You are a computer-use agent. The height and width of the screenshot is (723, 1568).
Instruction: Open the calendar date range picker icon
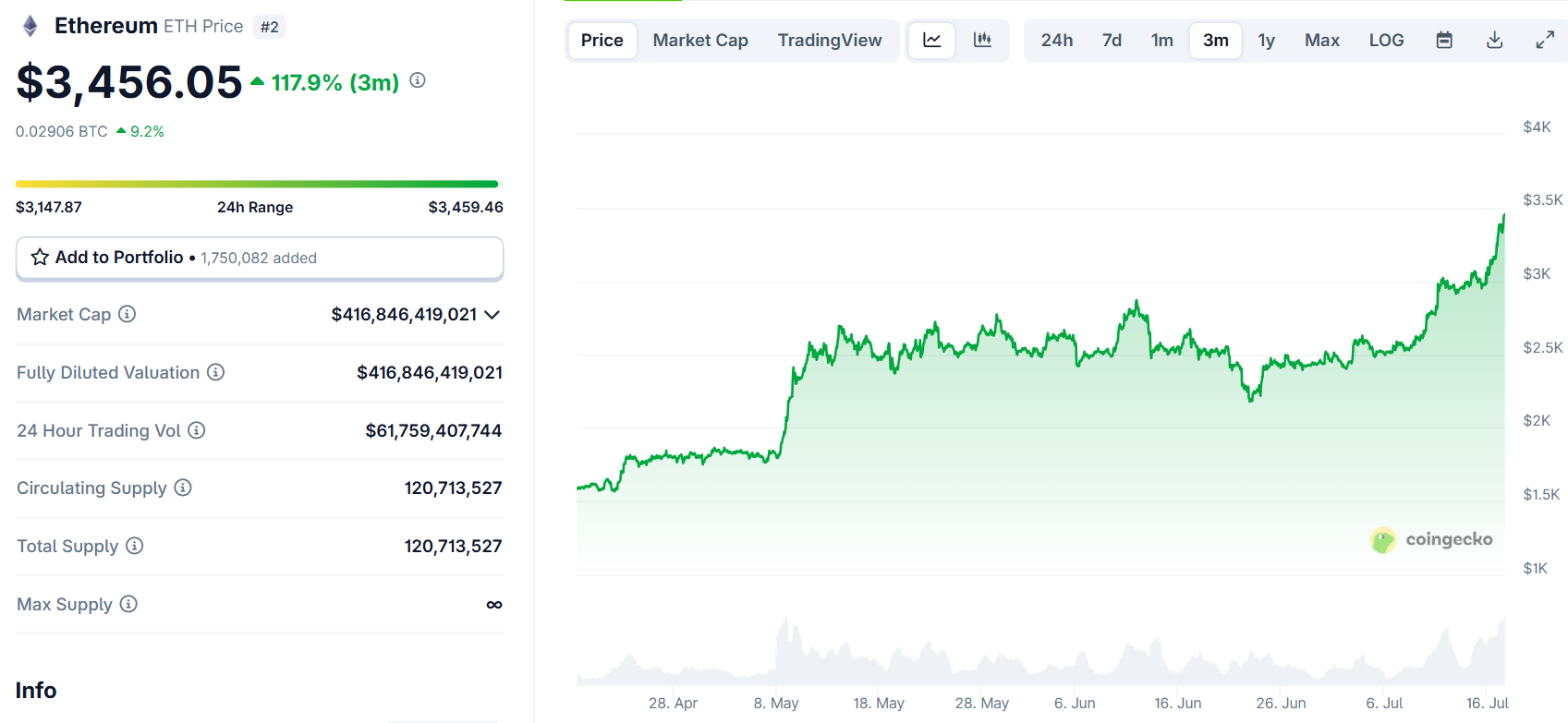pos(1444,40)
